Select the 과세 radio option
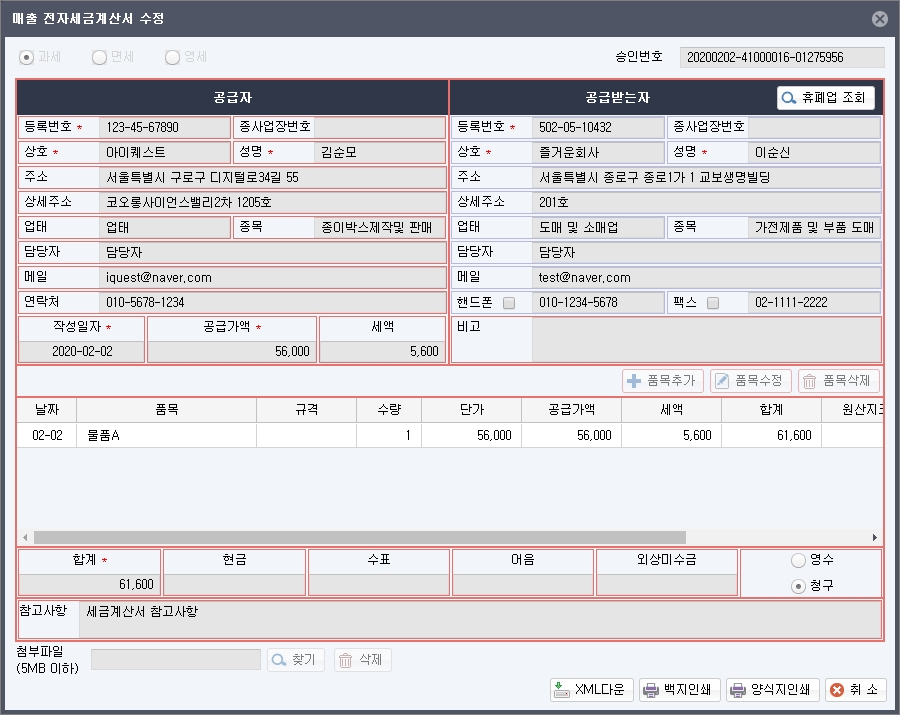Image resolution: width=900 pixels, height=715 pixels. [26, 57]
